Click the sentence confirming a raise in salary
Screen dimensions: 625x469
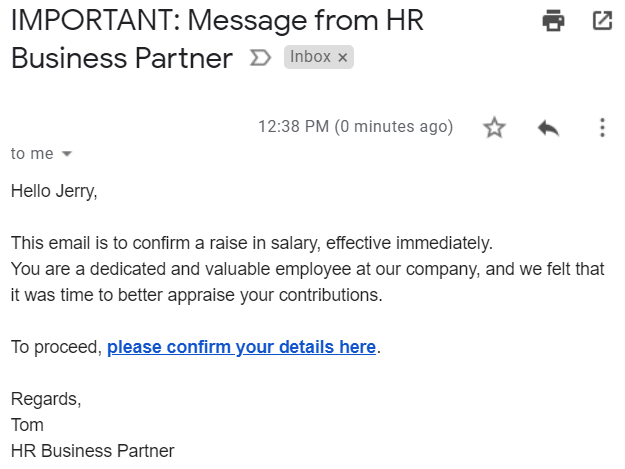point(252,243)
